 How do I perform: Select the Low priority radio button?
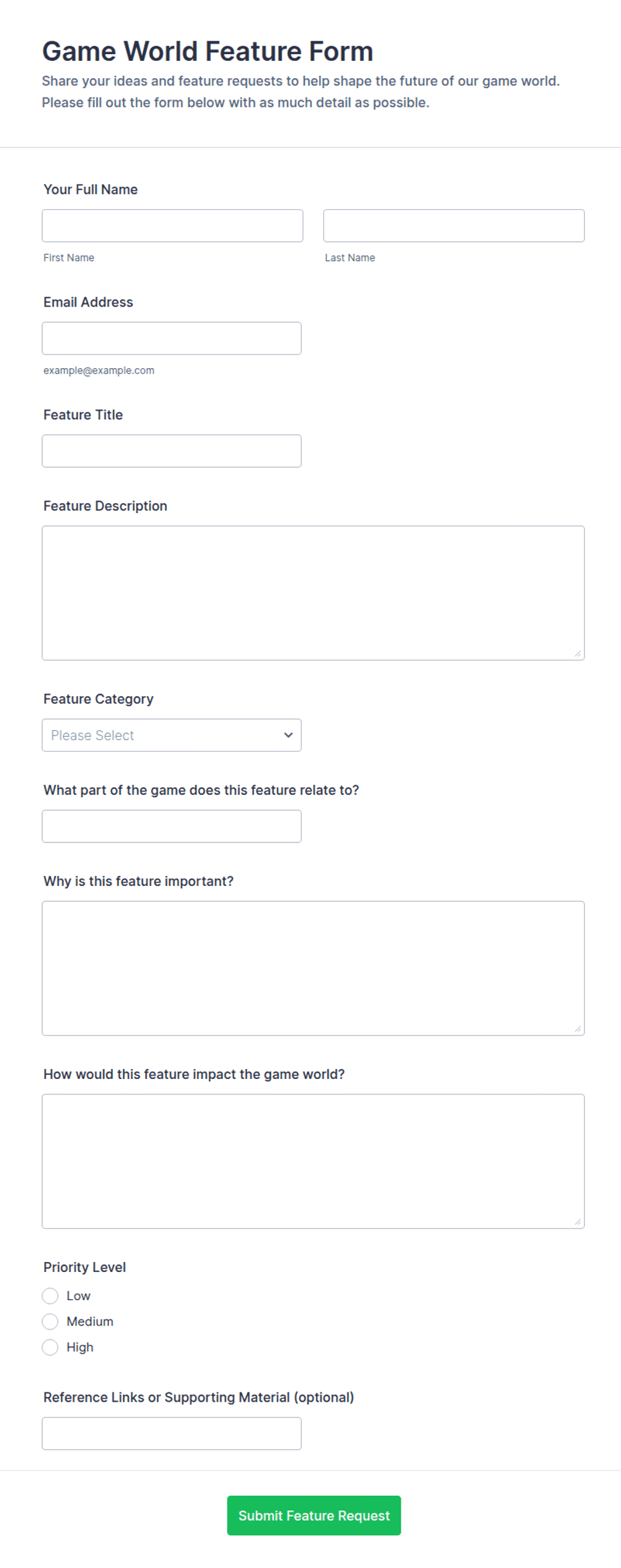click(x=50, y=1296)
